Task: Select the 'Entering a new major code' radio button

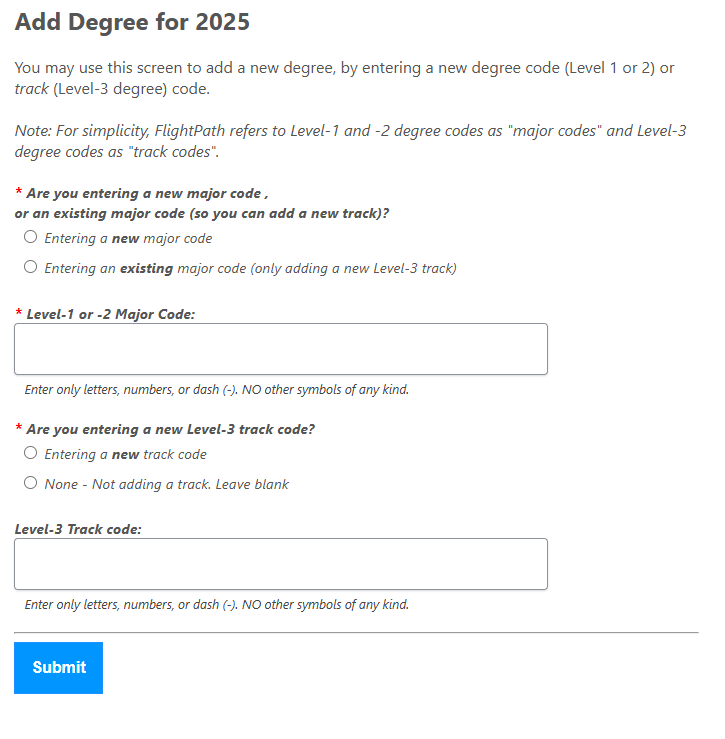Action: [30, 238]
